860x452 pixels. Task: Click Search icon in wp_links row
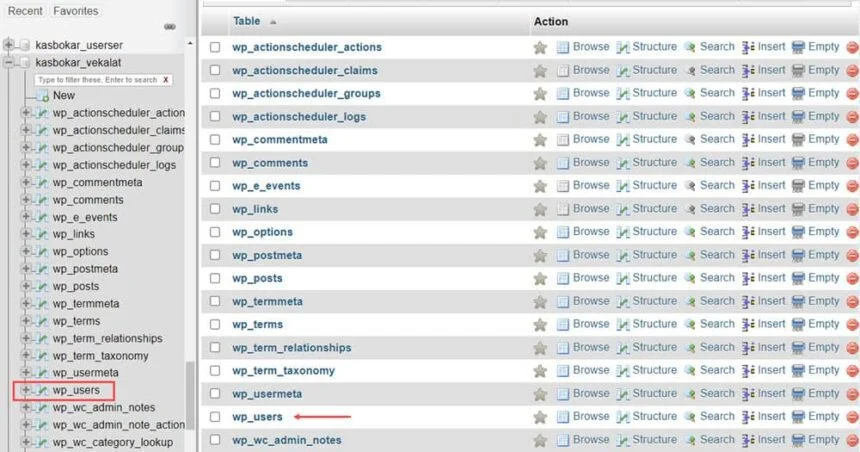pyautogui.click(x=690, y=209)
